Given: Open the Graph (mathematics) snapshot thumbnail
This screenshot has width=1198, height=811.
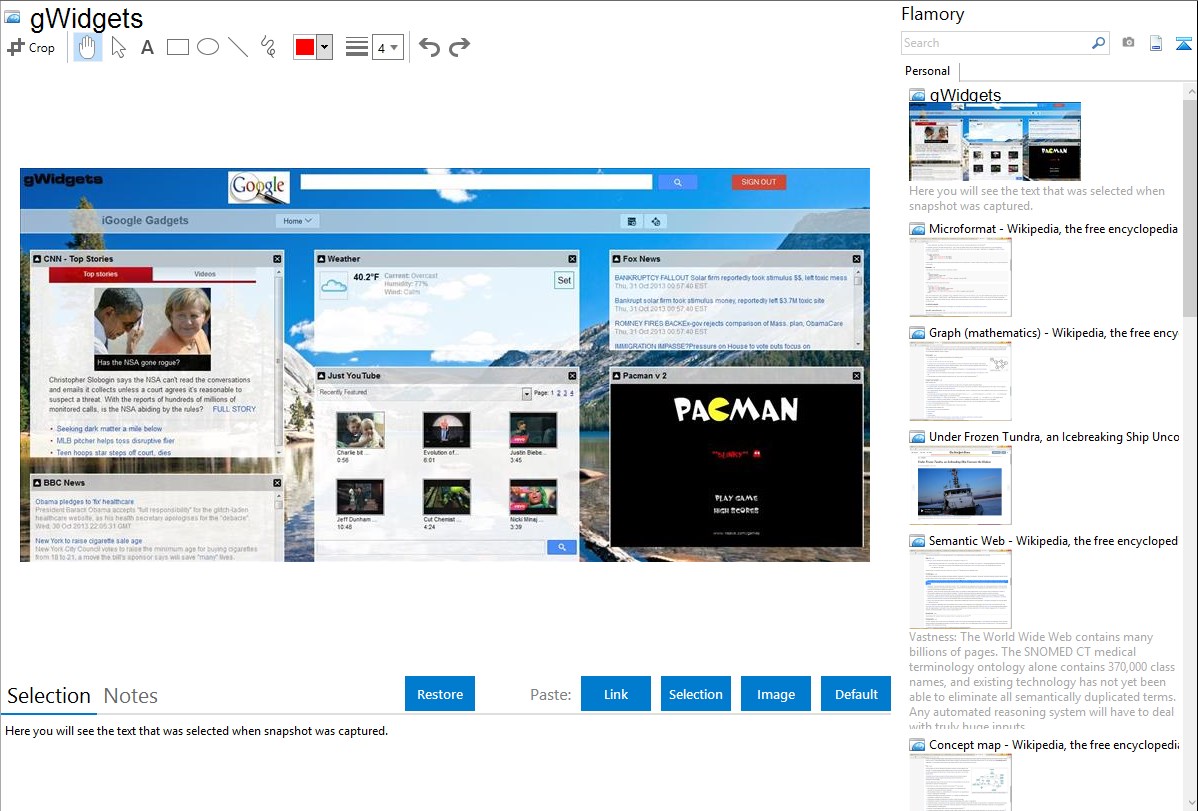Looking at the screenshot, I should (x=960, y=381).
